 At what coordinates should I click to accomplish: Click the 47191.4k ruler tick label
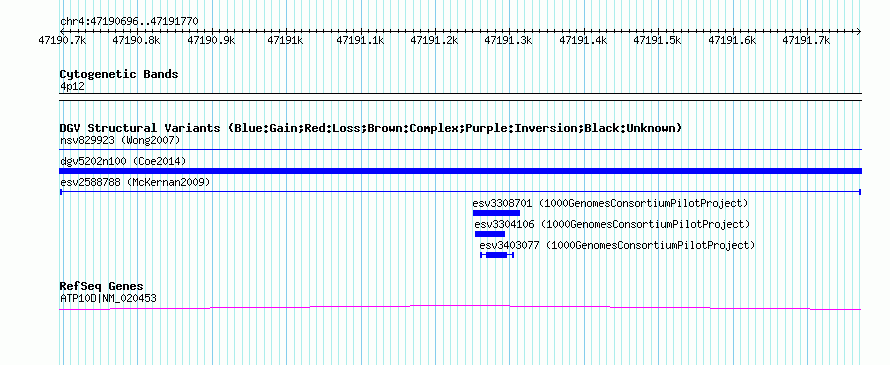click(583, 40)
